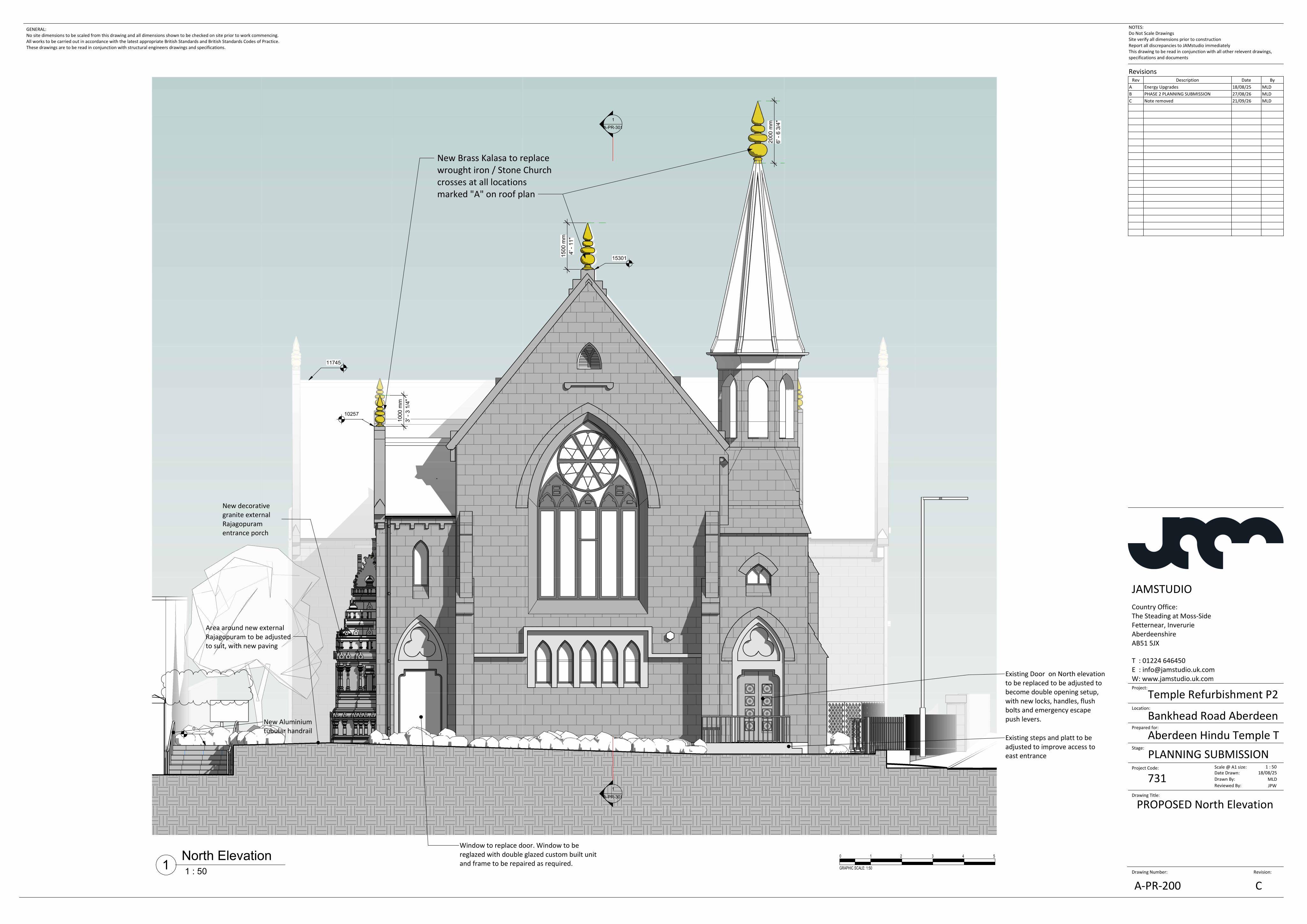Click the 'PHASE 2 PLANNING SUBMISSION' revision row
The image size is (1307, 924).
coord(1205,94)
